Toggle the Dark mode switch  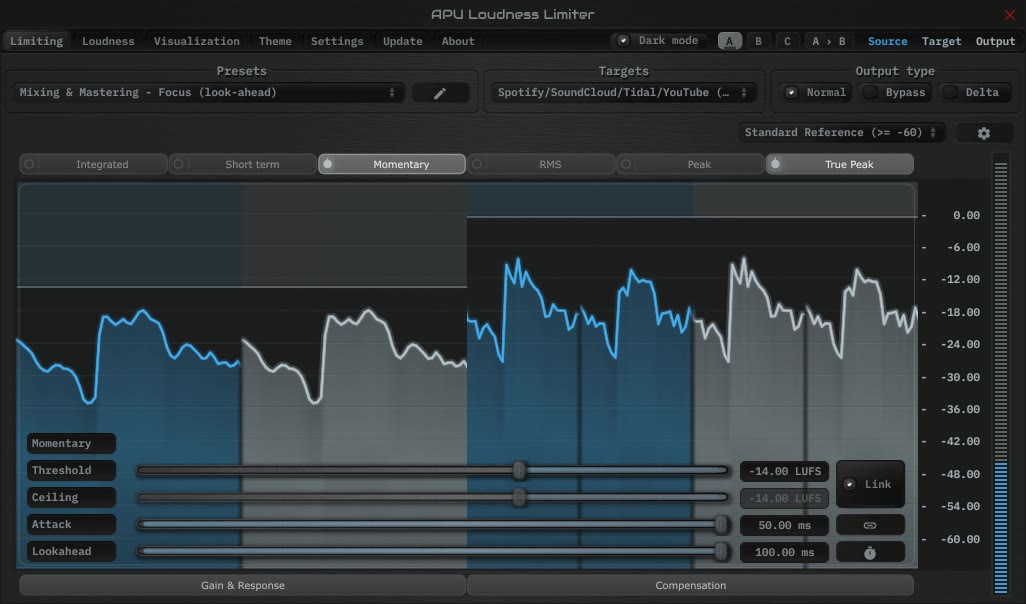point(660,41)
